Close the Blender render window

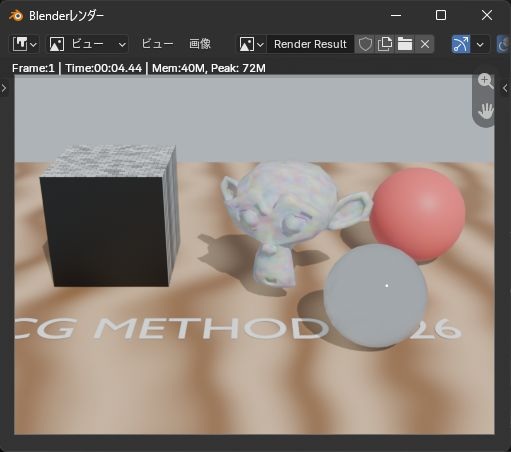(x=487, y=15)
